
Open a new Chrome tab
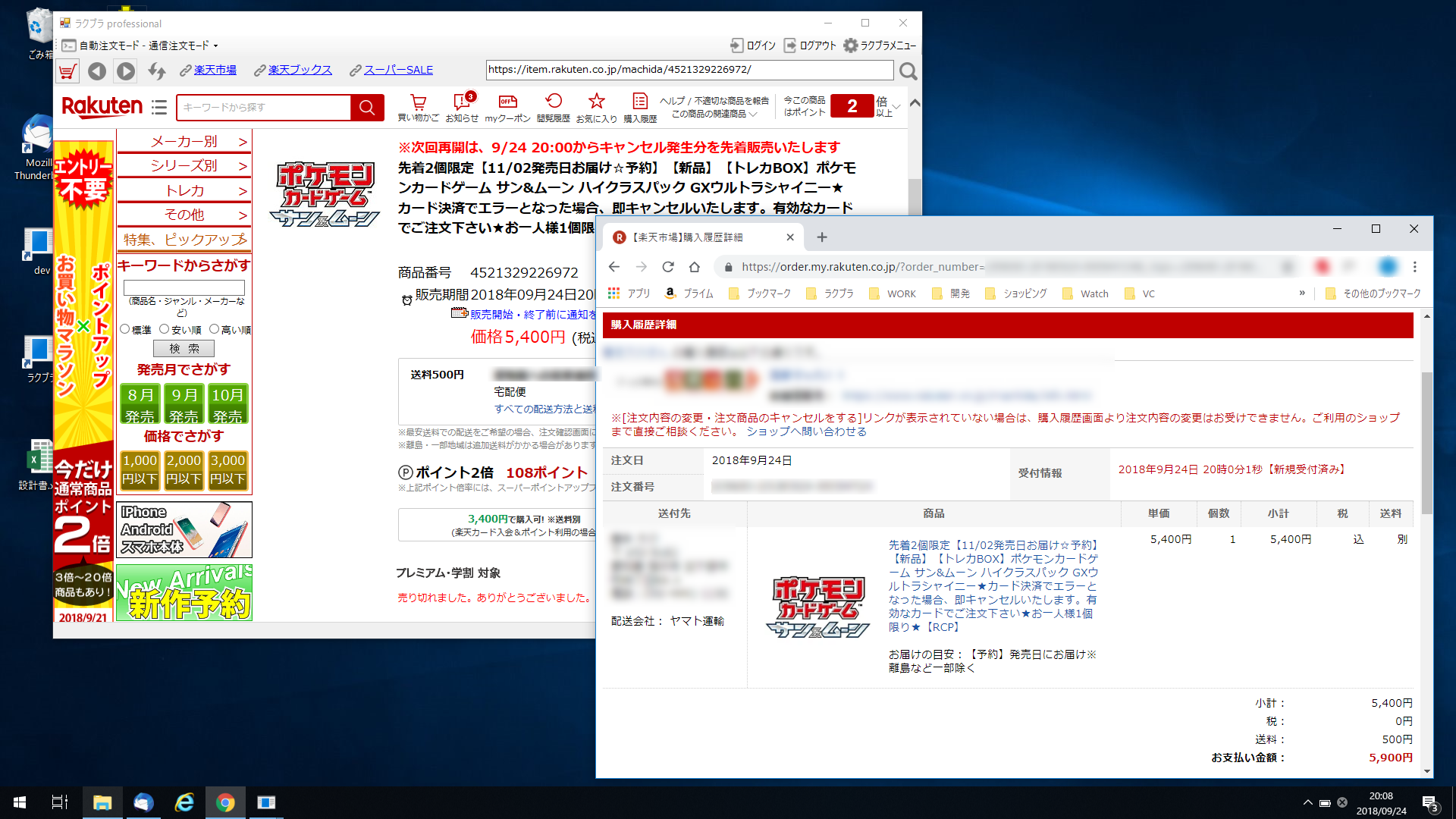click(x=822, y=237)
